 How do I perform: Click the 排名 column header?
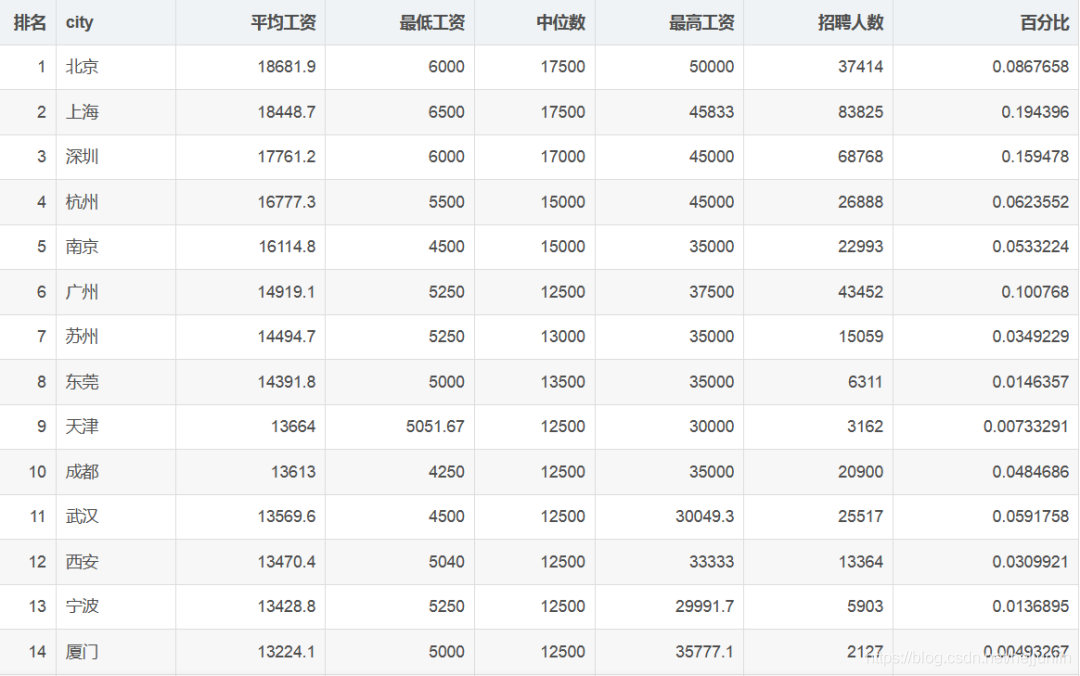click(30, 23)
